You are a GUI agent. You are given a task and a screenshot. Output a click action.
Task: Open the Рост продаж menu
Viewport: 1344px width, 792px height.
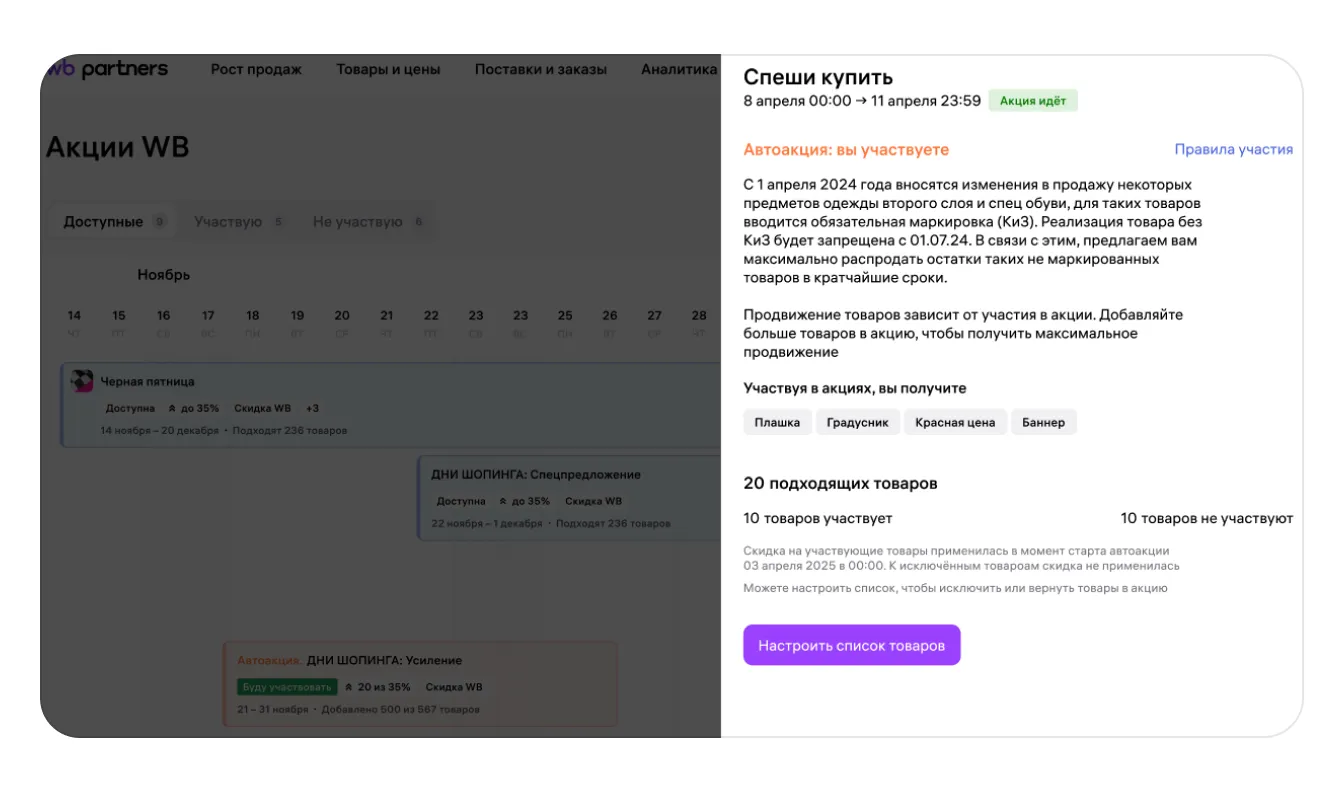pos(256,69)
